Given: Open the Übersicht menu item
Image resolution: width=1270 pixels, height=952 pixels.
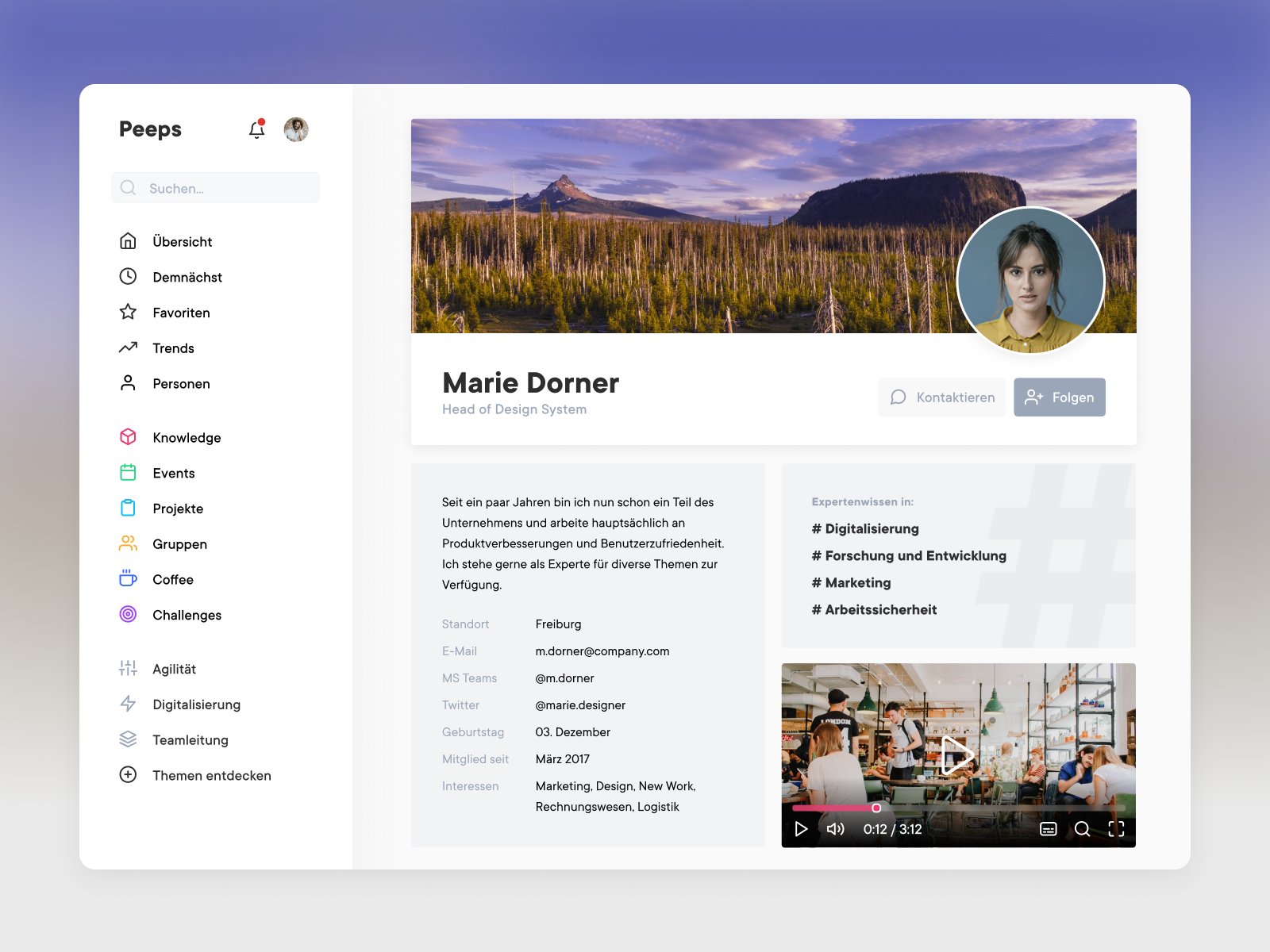Looking at the screenshot, I should pyautogui.click(x=182, y=241).
